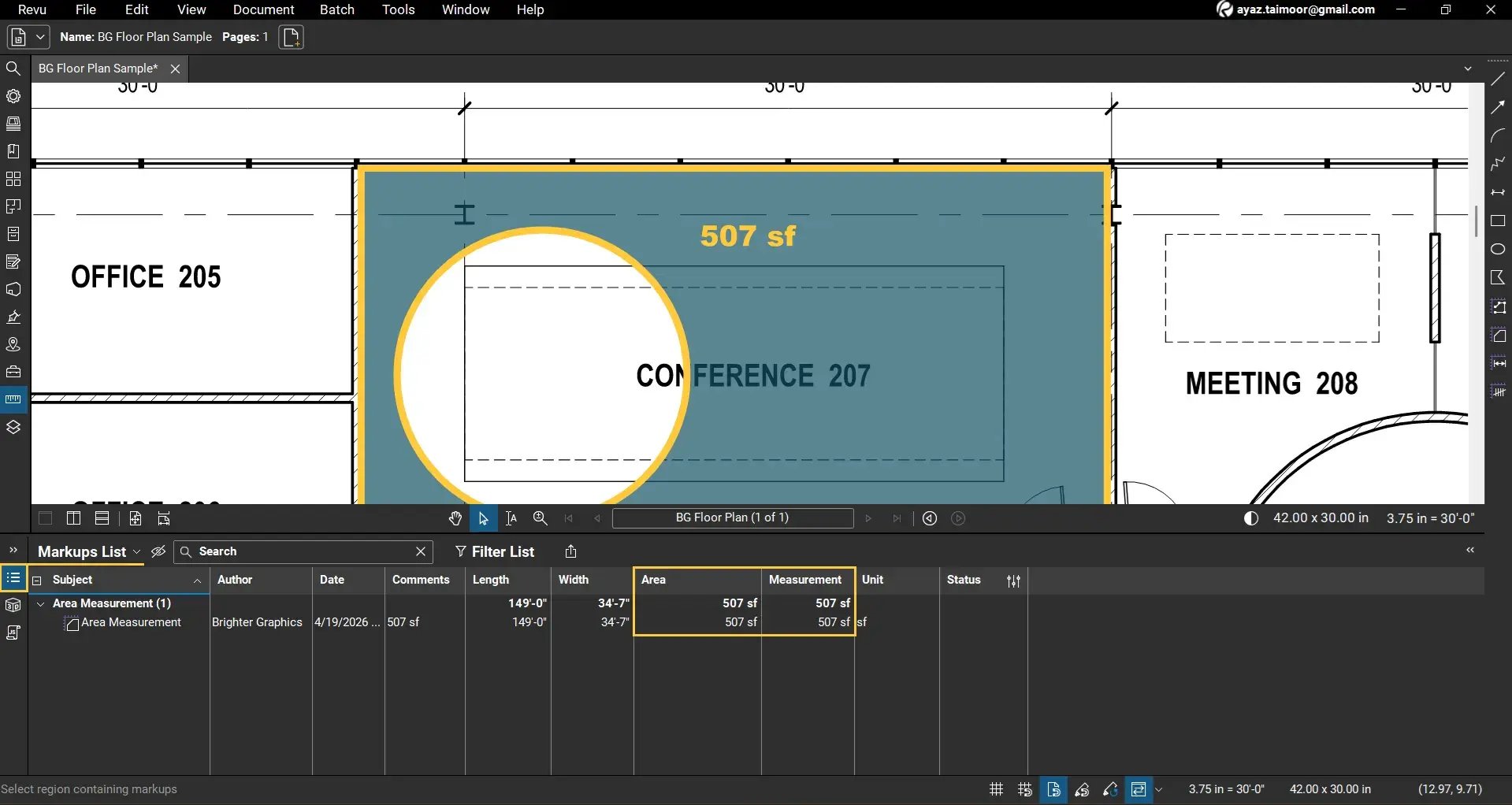Open column settings icon beside Status
The width and height of the screenshot is (1512, 805).
[x=1014, y=581]
